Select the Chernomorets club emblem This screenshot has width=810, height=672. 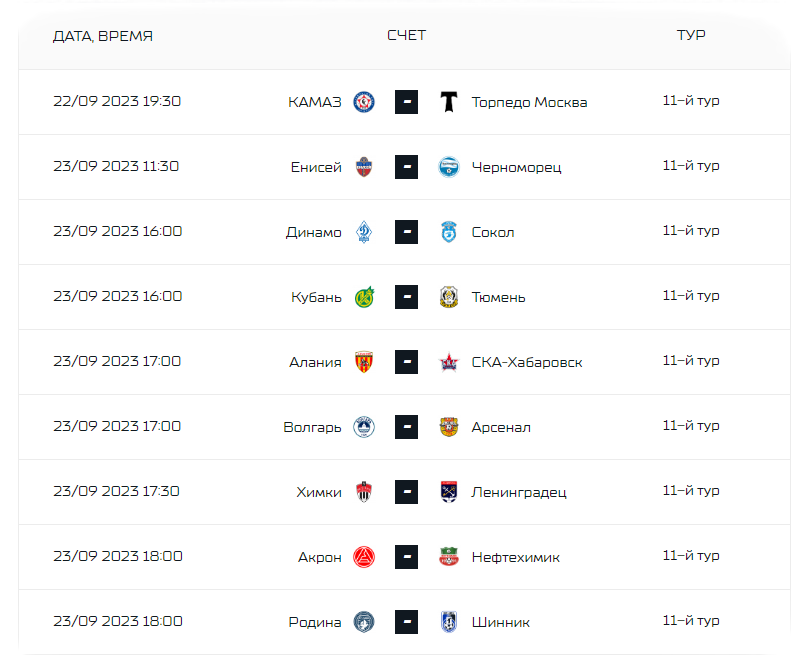point(449,167)
